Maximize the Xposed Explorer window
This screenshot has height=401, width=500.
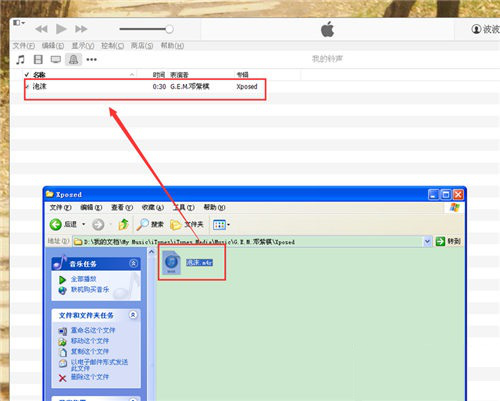446,194
